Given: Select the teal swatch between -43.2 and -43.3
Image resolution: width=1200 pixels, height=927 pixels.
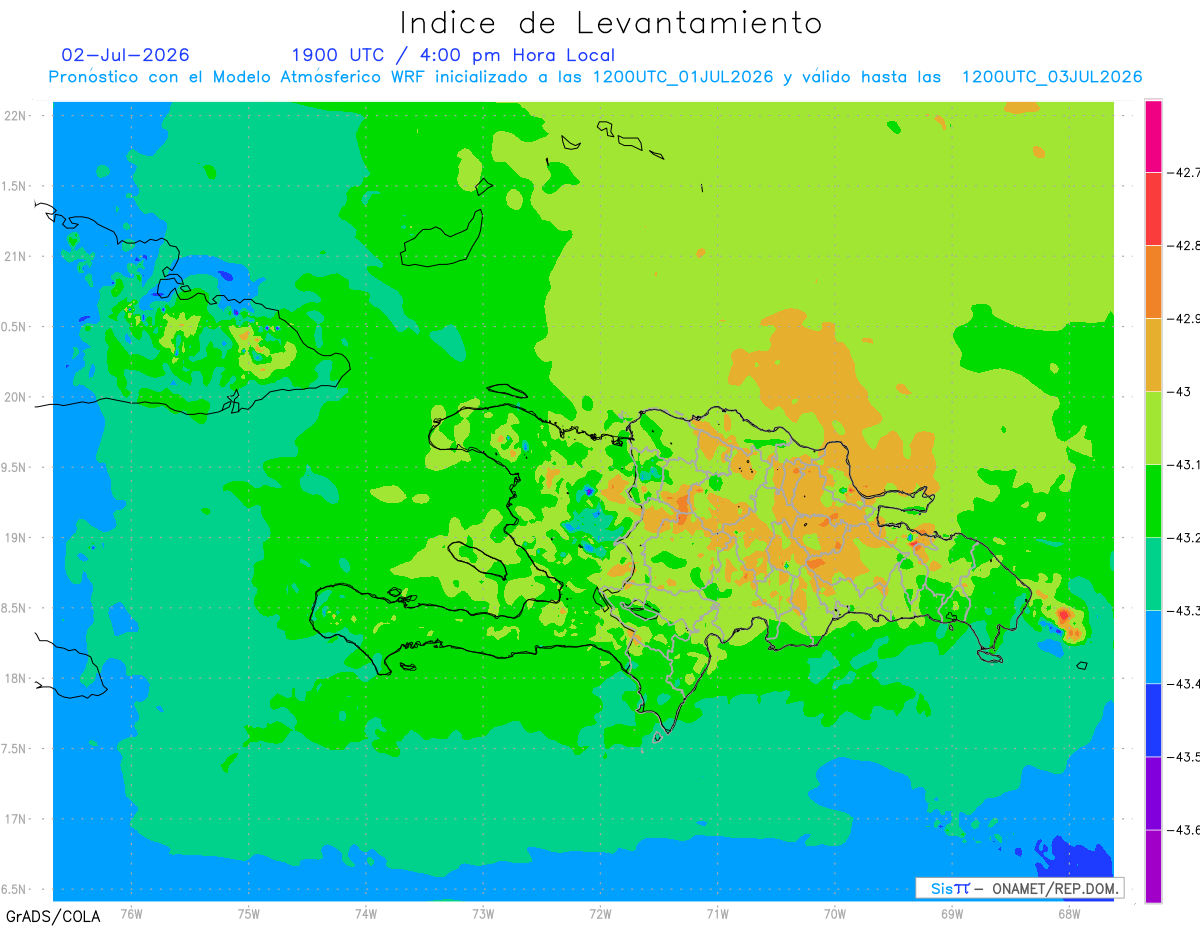Looking at the screenshot, I should pyautogui.click(x=1153, y=574).
